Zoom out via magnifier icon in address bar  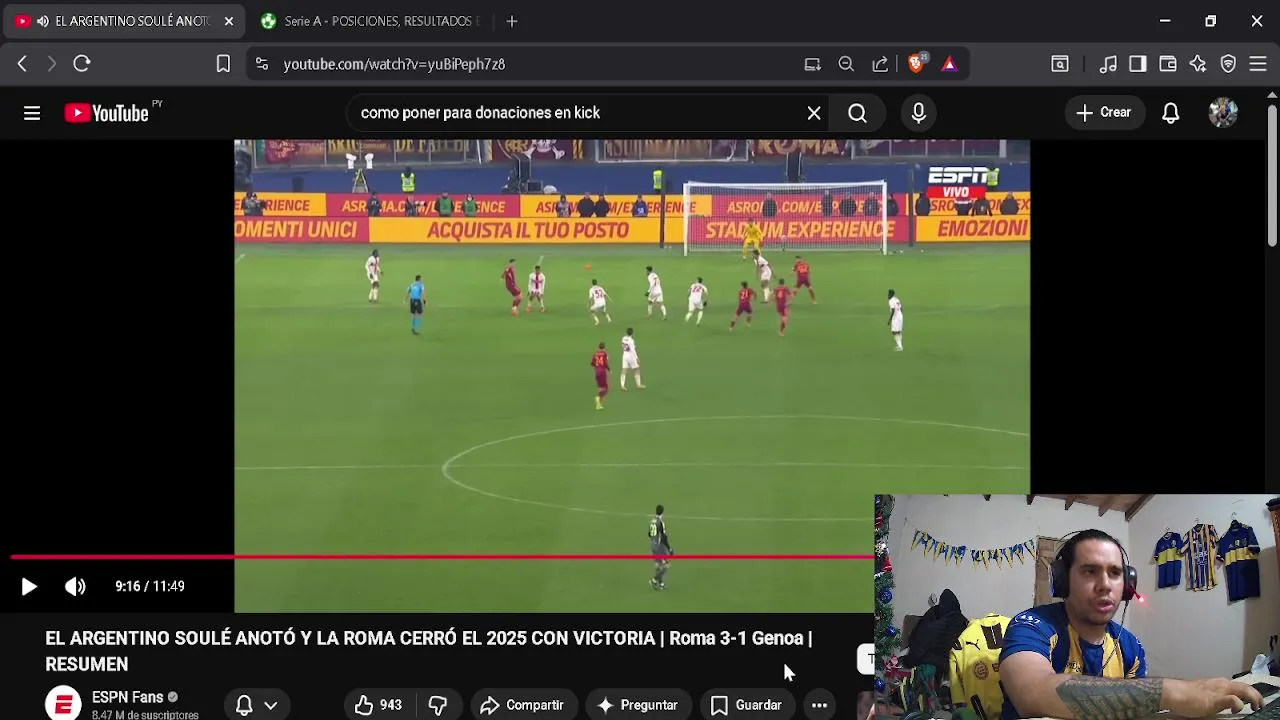pos(846,64)
